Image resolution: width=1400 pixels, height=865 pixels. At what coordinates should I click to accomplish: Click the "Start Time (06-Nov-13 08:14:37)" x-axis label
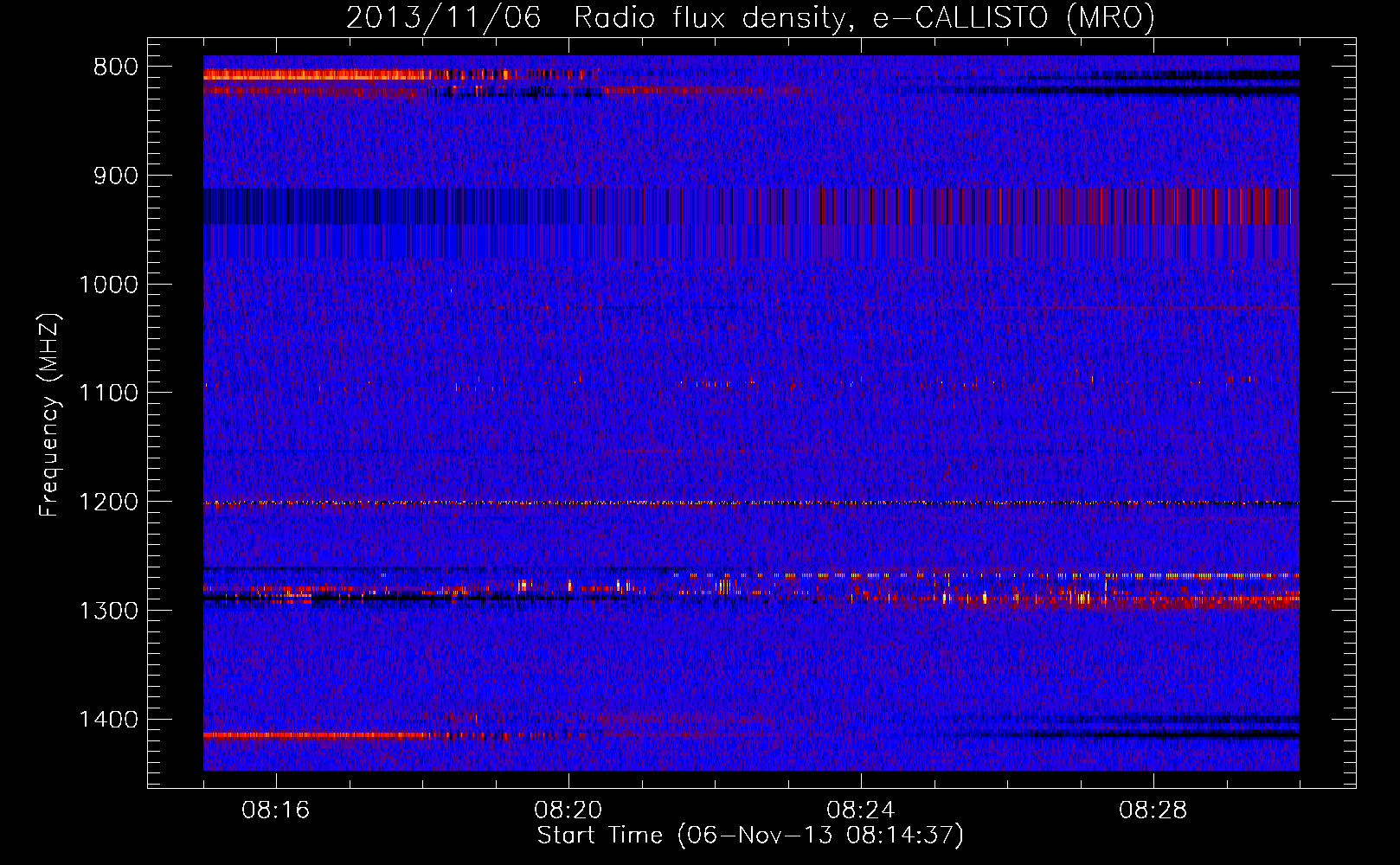tap(750, 836)
